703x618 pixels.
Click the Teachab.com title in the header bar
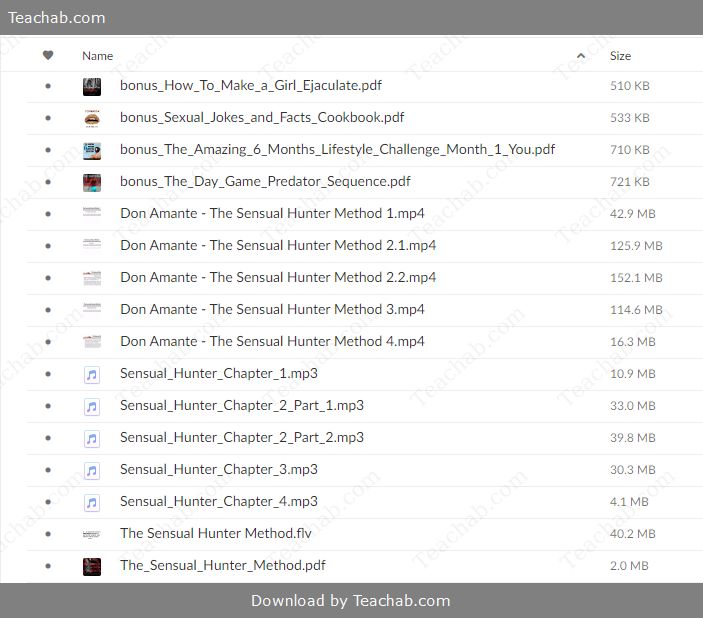tap(56, 17)
